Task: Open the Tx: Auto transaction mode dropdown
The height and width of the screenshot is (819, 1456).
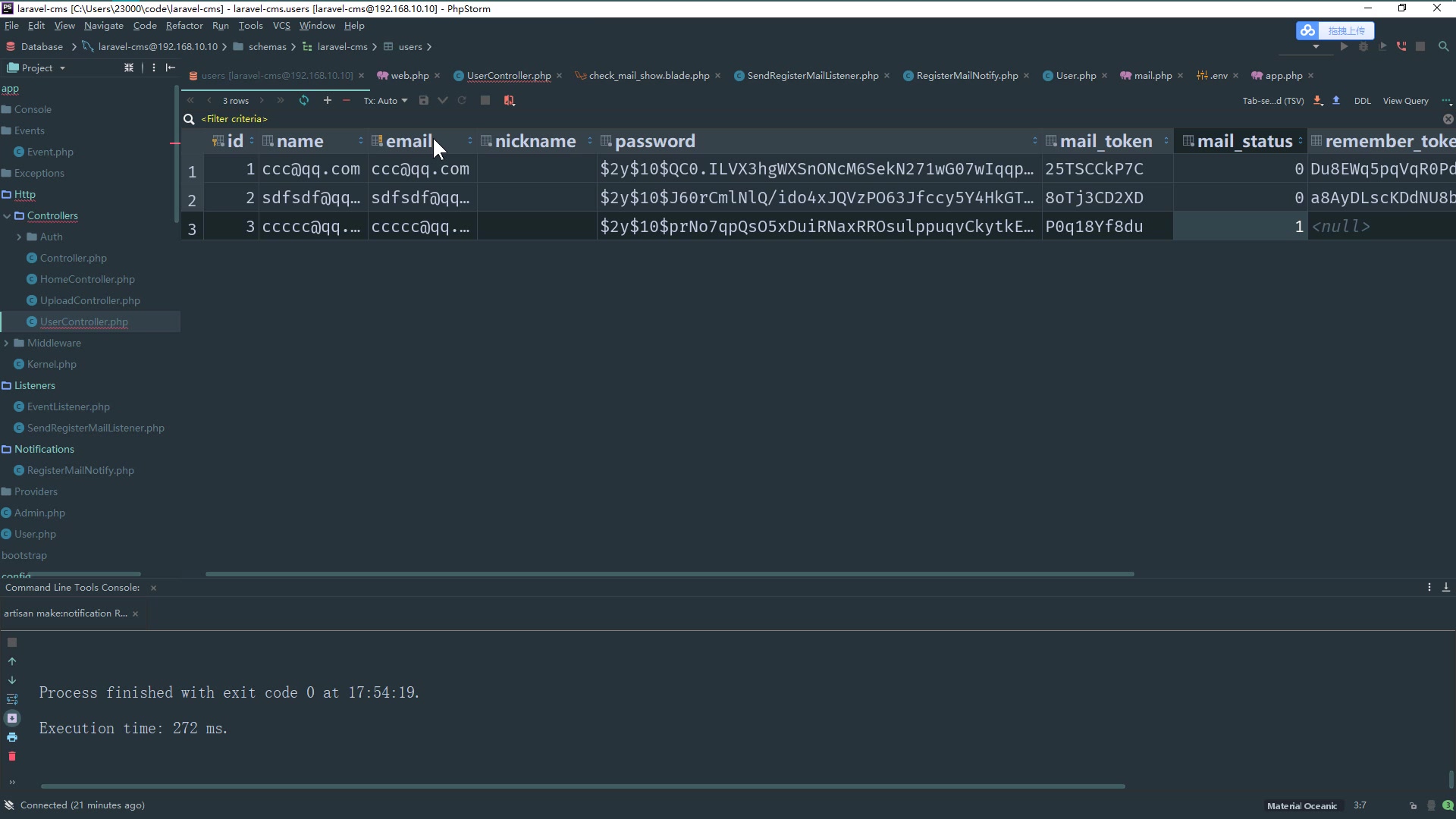Action: [x=385, y=100]
